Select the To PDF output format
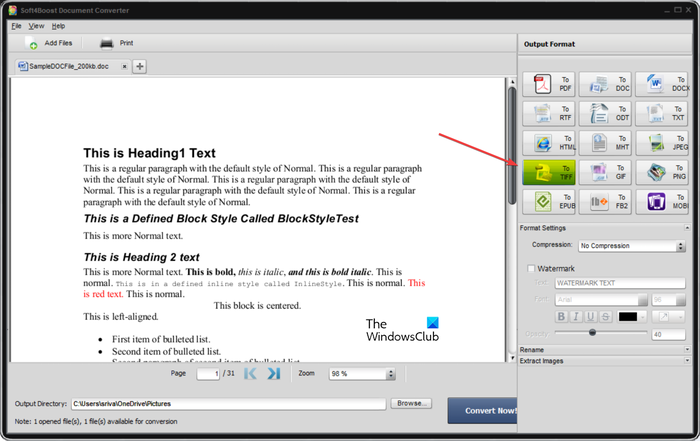This screenshot has height=441, width=700. 549,84
